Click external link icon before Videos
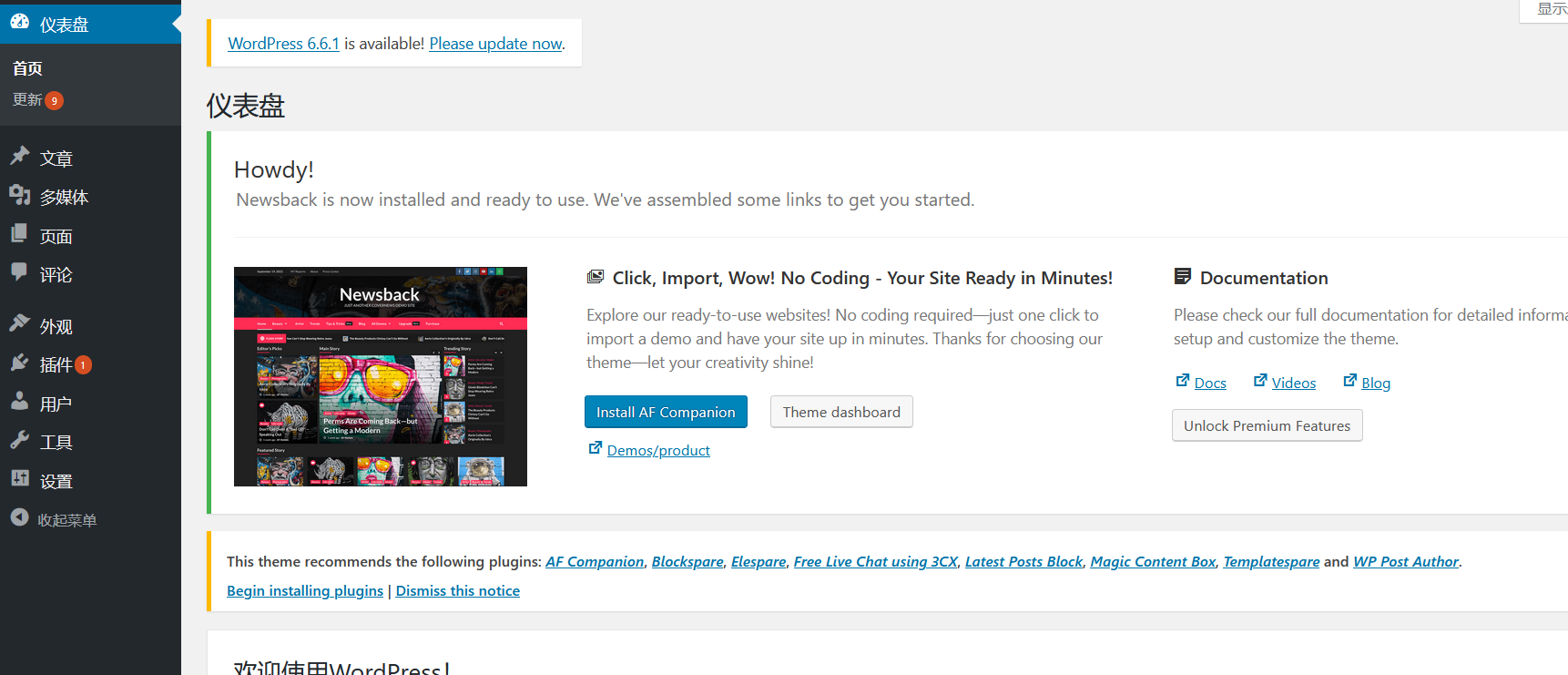The width and height of the screenshot is (1568, 675). point(1259,381)
